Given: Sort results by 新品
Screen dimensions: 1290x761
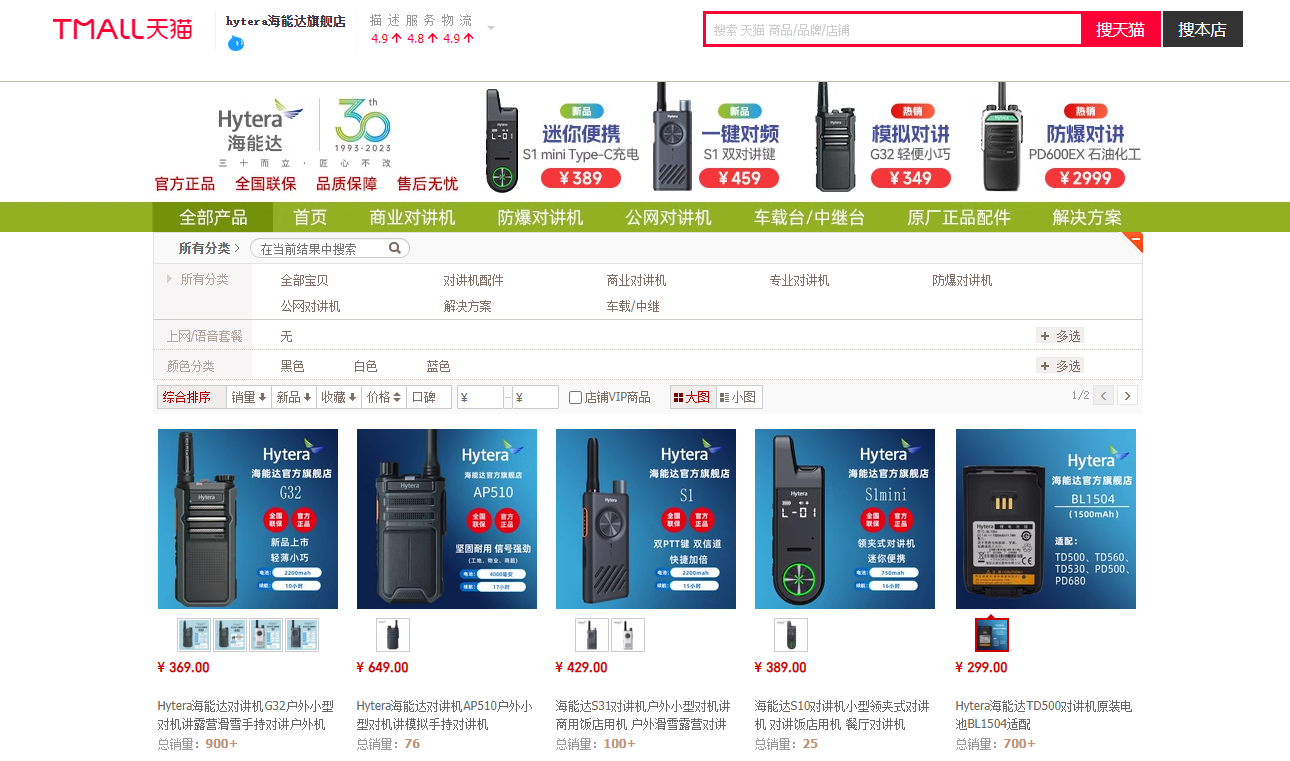Looking at the screenshot, I should 294,397.
